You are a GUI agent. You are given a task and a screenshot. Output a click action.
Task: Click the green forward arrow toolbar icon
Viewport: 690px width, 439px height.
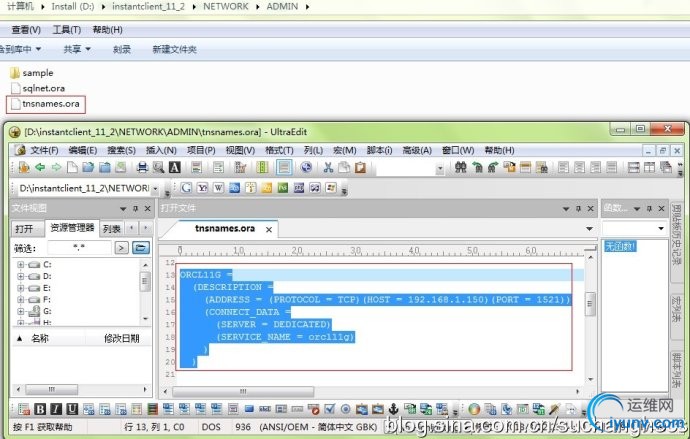click(56, 167)
